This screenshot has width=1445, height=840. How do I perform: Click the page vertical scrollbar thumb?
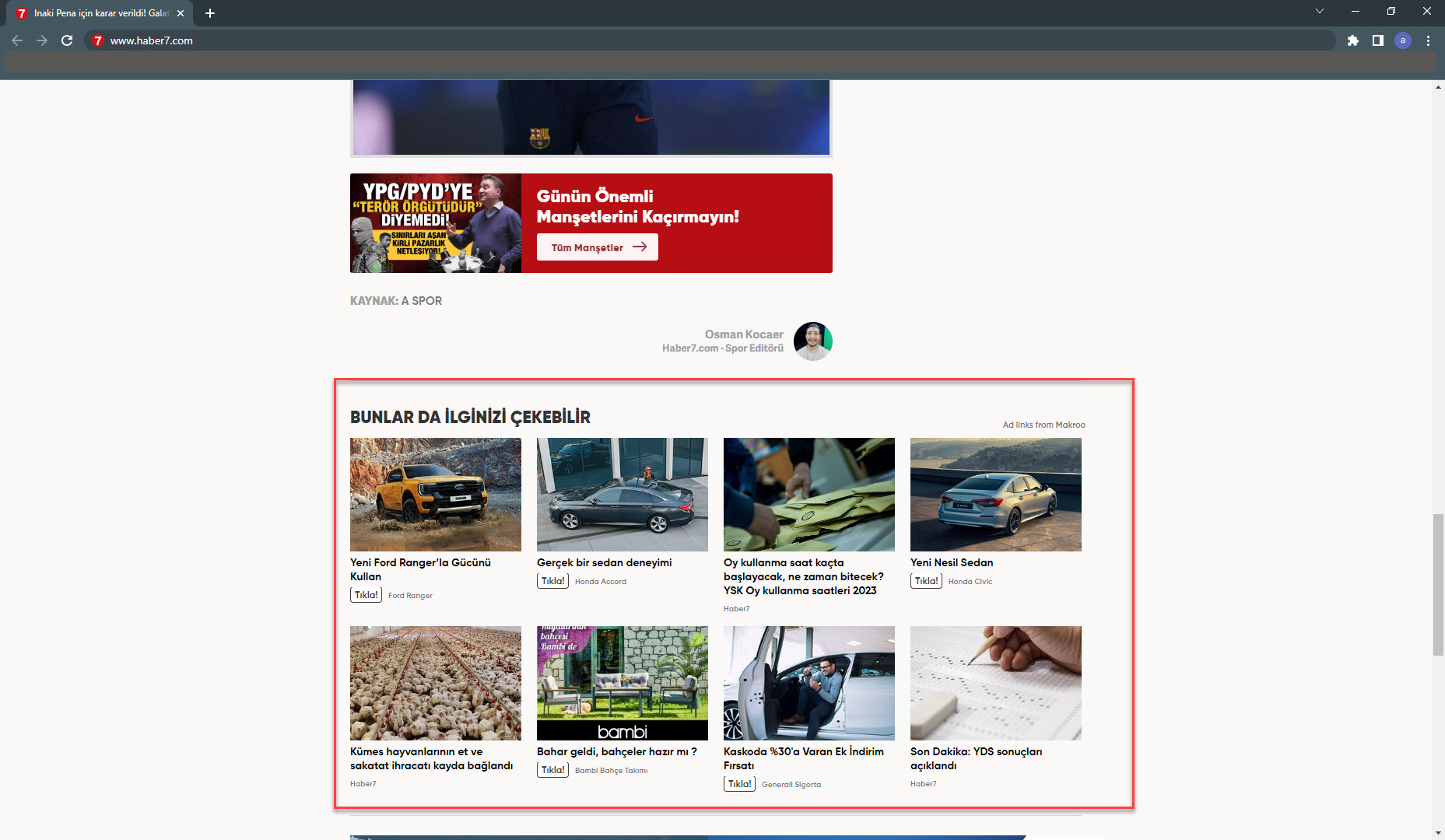coord(1438,583)
